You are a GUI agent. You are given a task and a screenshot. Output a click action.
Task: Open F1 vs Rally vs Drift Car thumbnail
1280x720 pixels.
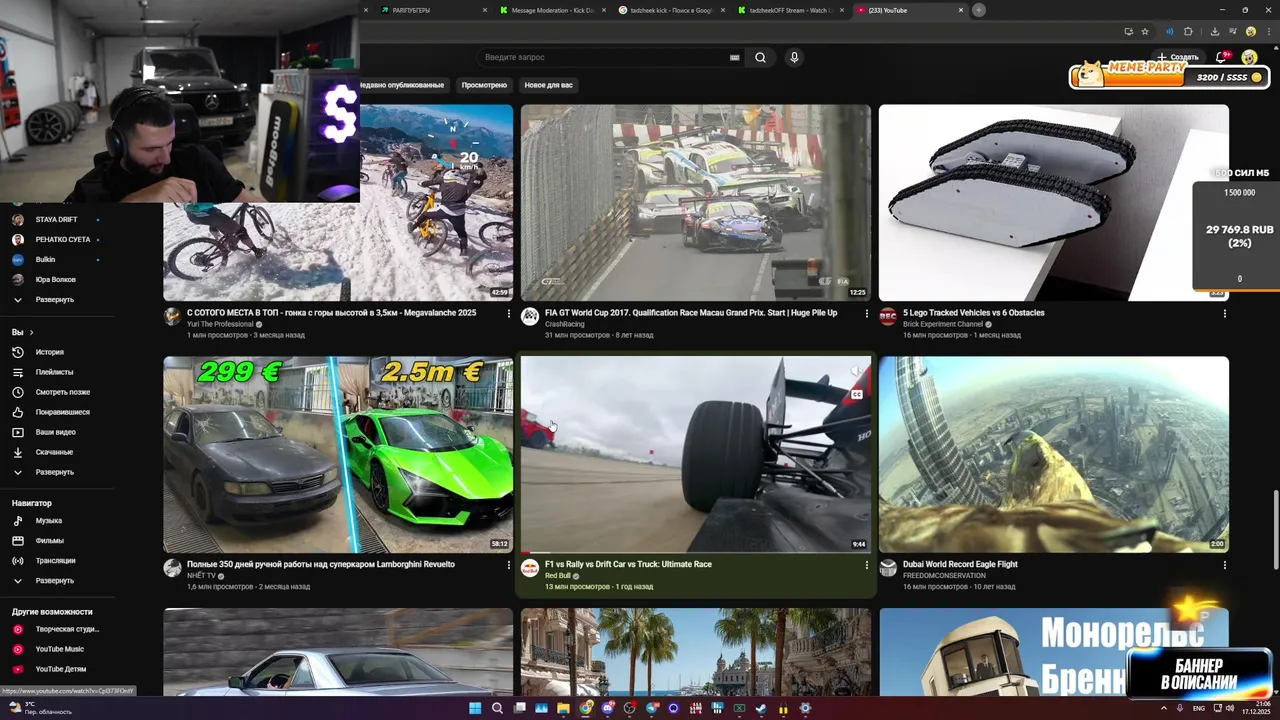coord(695,454)
